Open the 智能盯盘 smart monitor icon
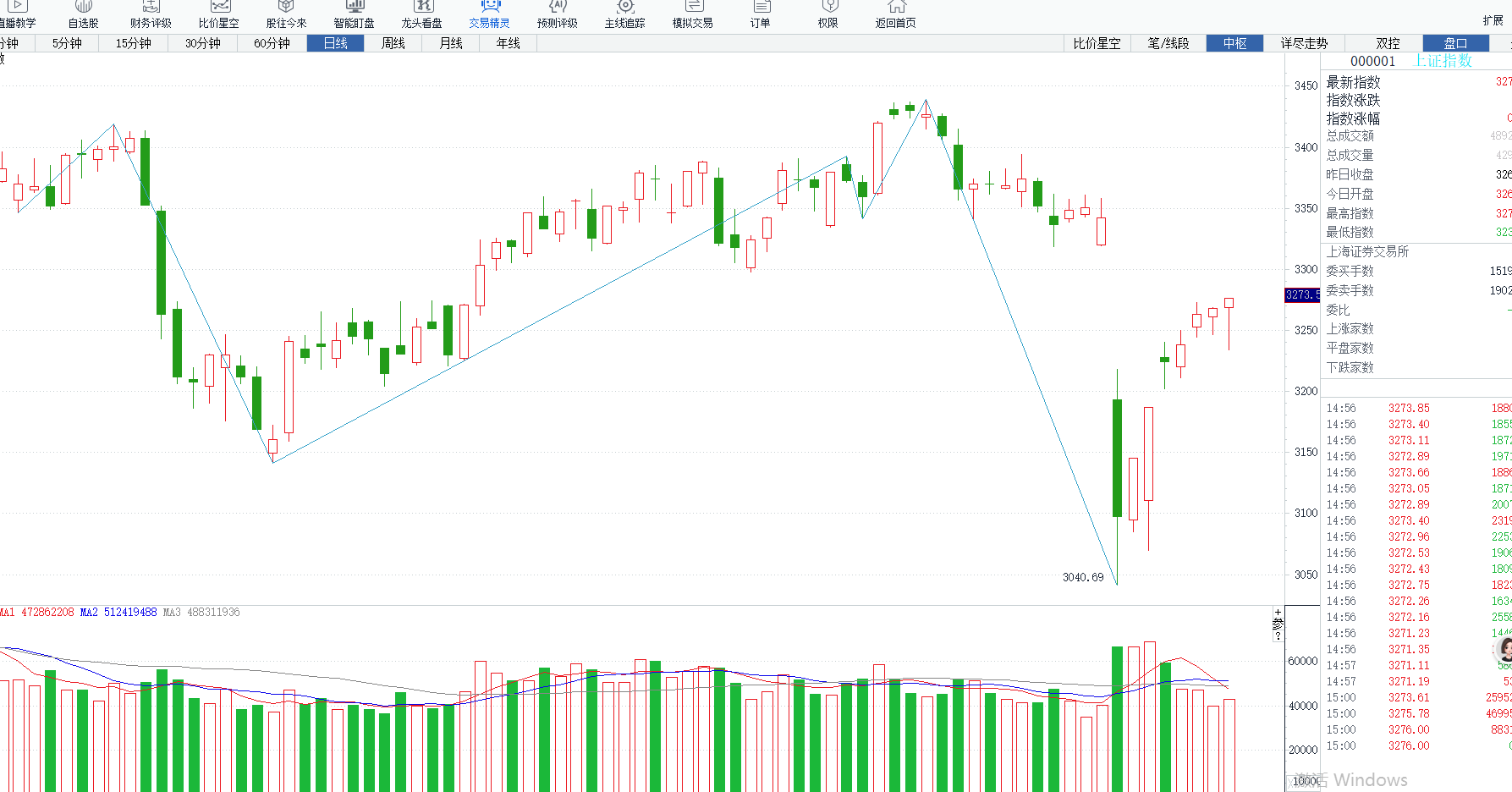The image size is (1512, 792). [x=354, y=7]
